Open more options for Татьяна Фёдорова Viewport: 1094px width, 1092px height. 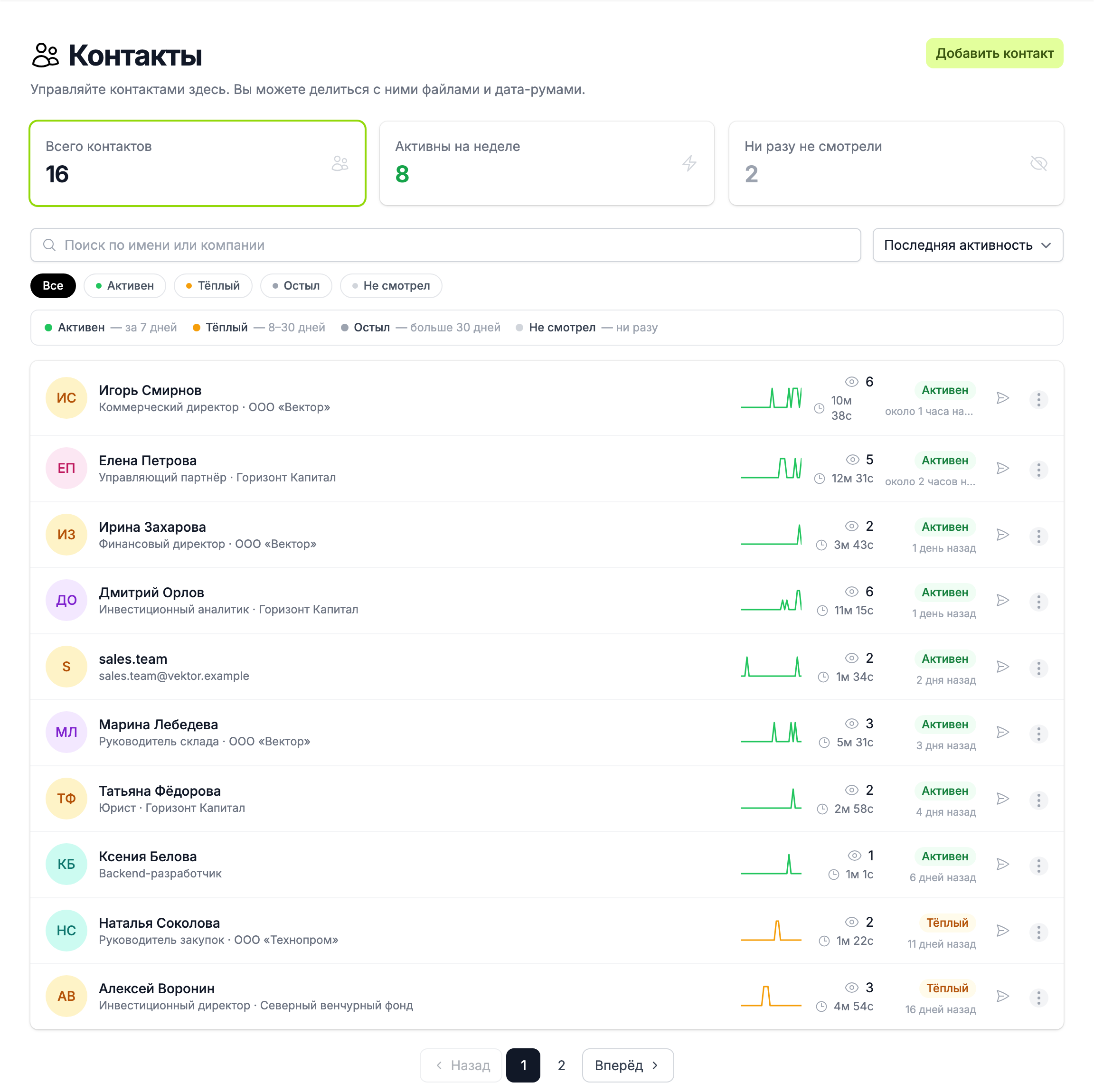1038,800
